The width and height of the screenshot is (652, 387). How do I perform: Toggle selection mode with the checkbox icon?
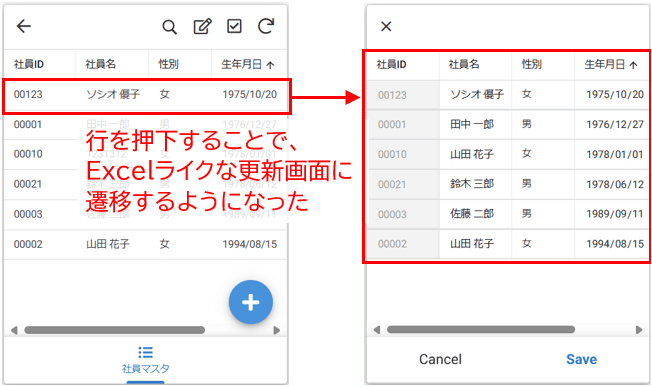tap(234, 26)
